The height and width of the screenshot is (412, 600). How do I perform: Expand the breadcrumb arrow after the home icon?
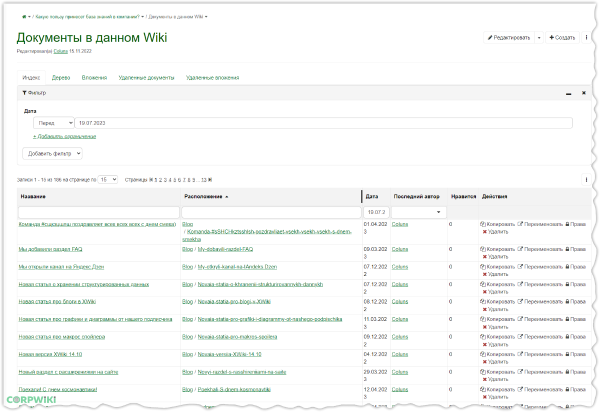tap(29, 17)
